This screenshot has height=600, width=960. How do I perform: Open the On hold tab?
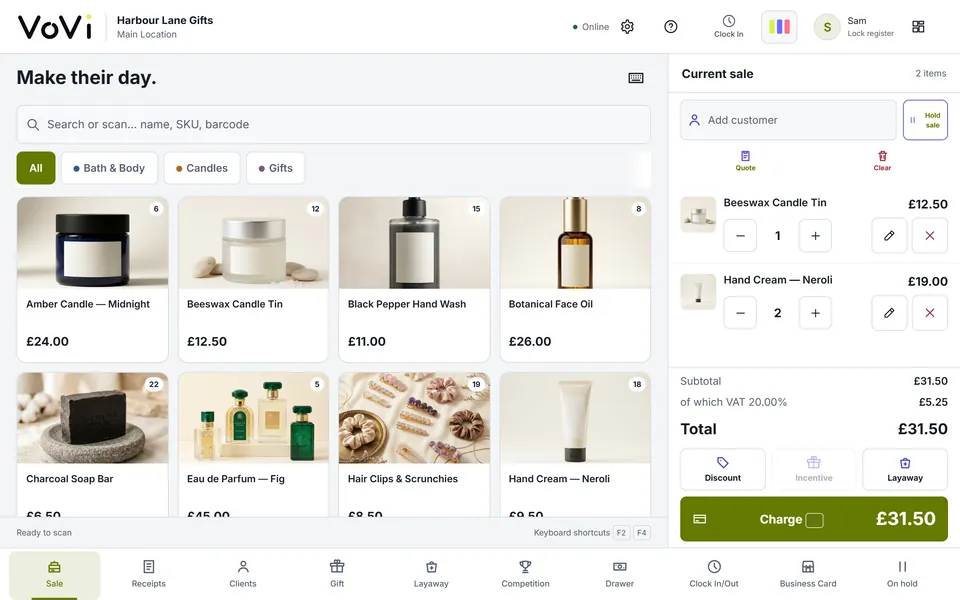pyautogui.click(x=902, y=574)
